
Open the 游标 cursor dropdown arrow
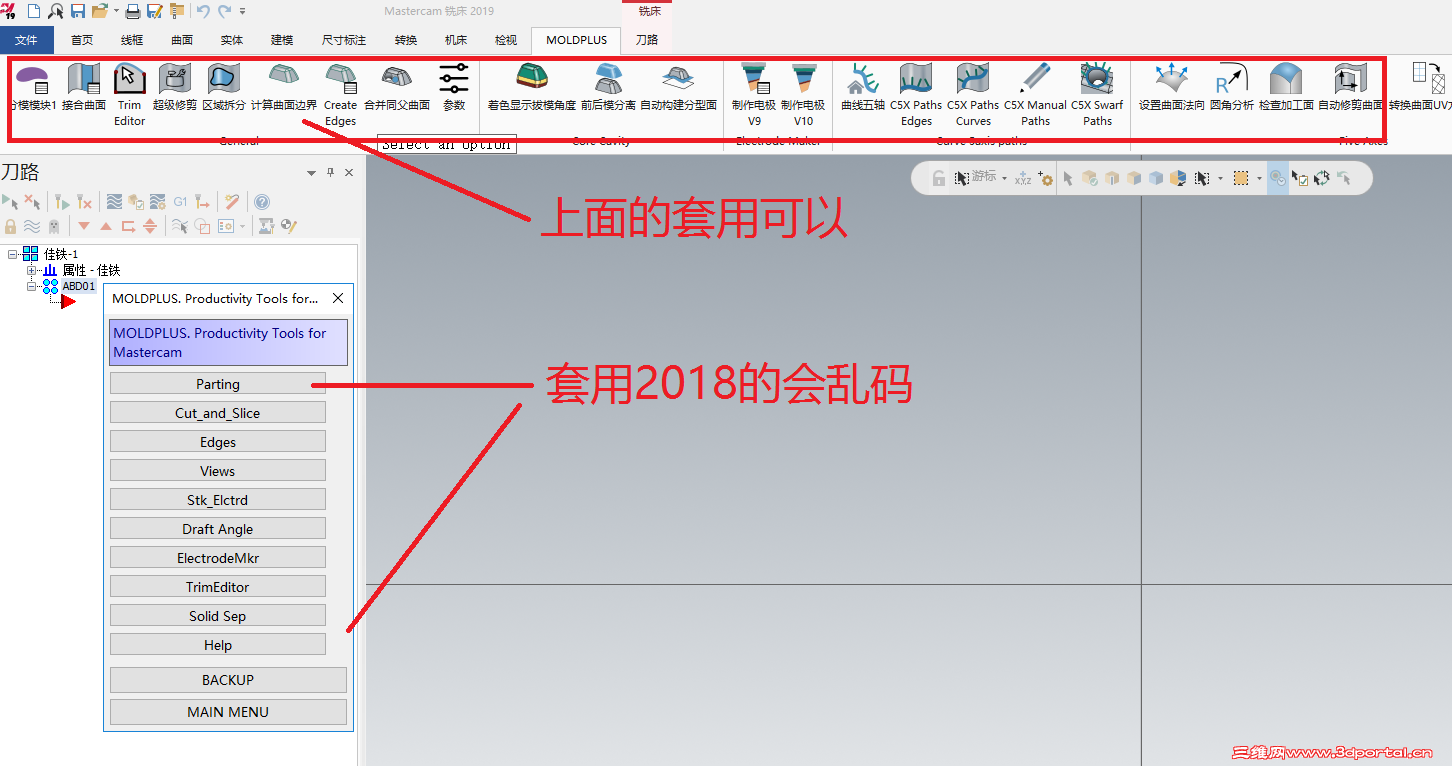pos(1004,178)
